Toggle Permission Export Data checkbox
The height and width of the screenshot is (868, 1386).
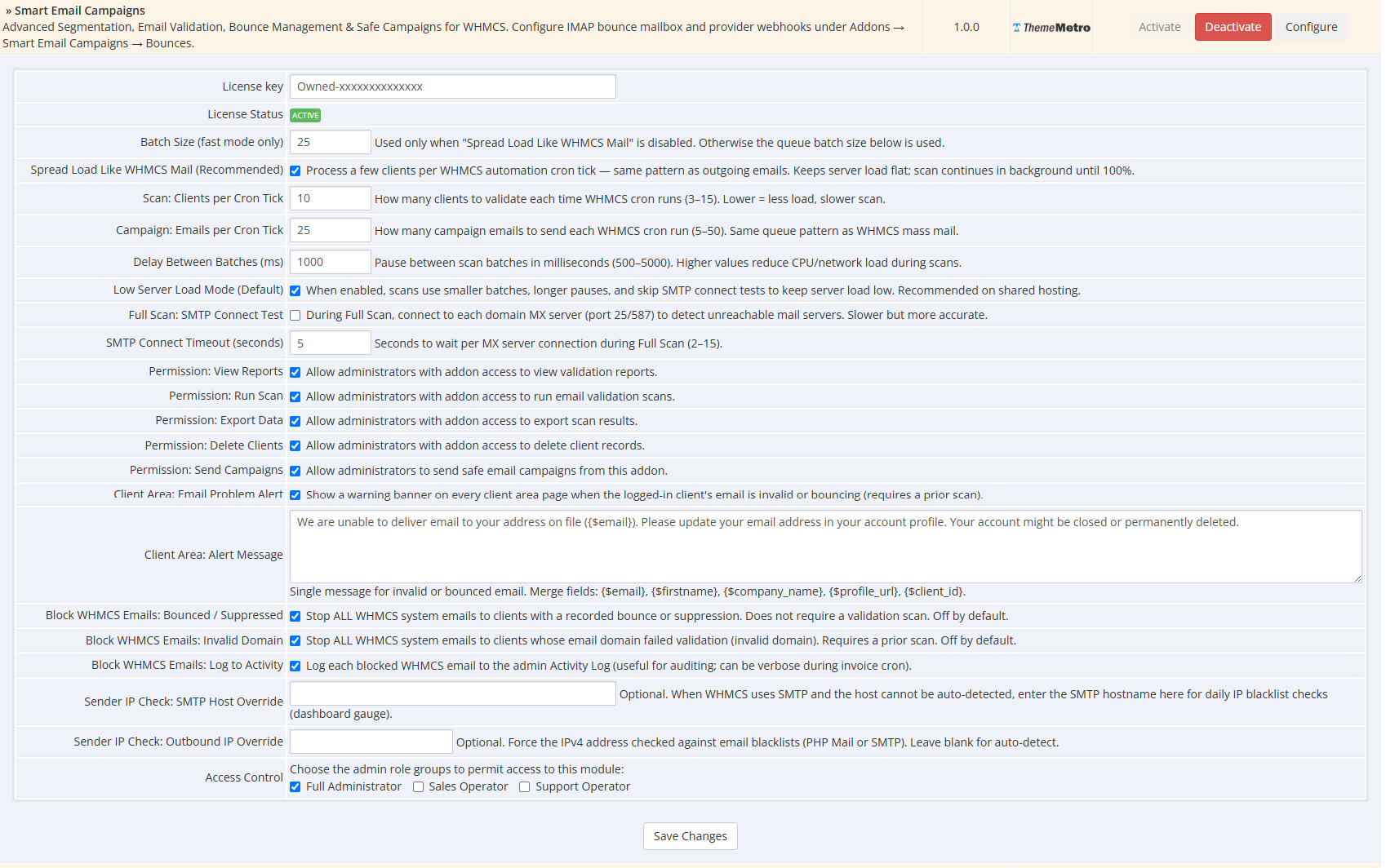pyautogui.click(x=295, y=421)
